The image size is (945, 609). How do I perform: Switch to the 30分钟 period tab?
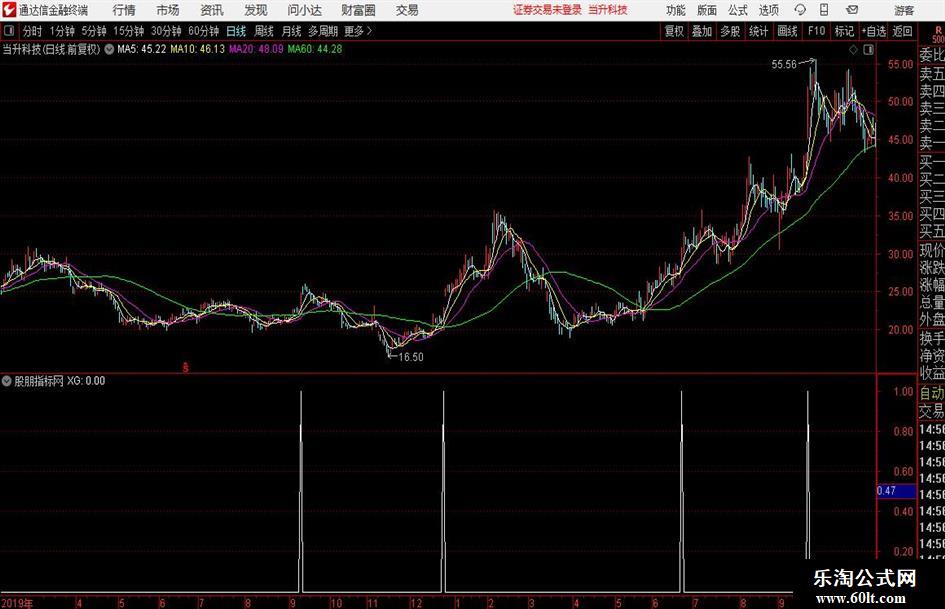(166, 31)
